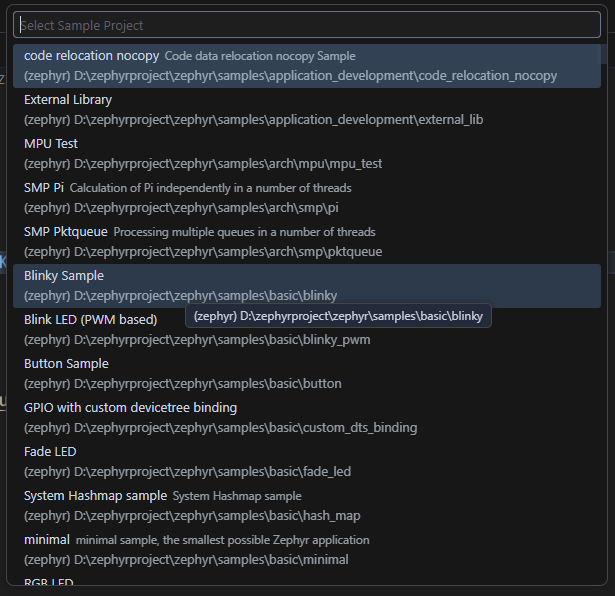
Task: Click 'Processing multiple queues' description text
Action: (x=244, y=232)
